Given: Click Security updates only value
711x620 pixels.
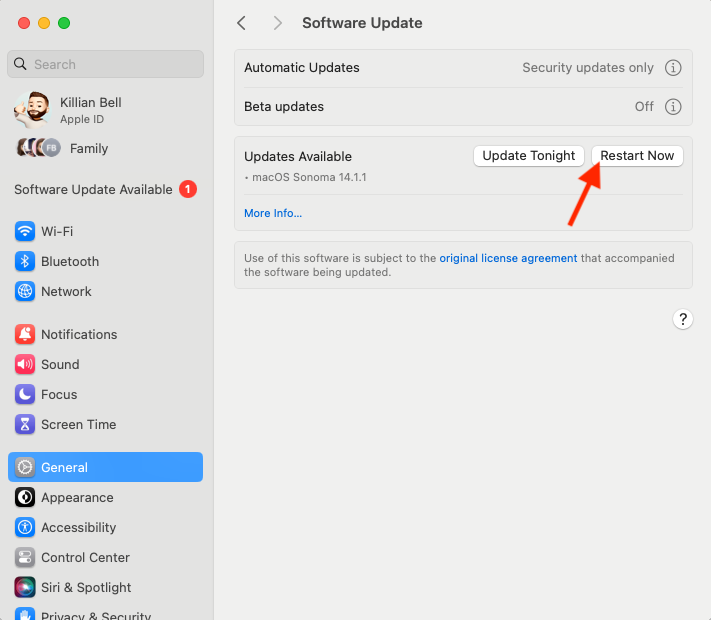Looking at the screenshot, I should (x=588, y=68).
